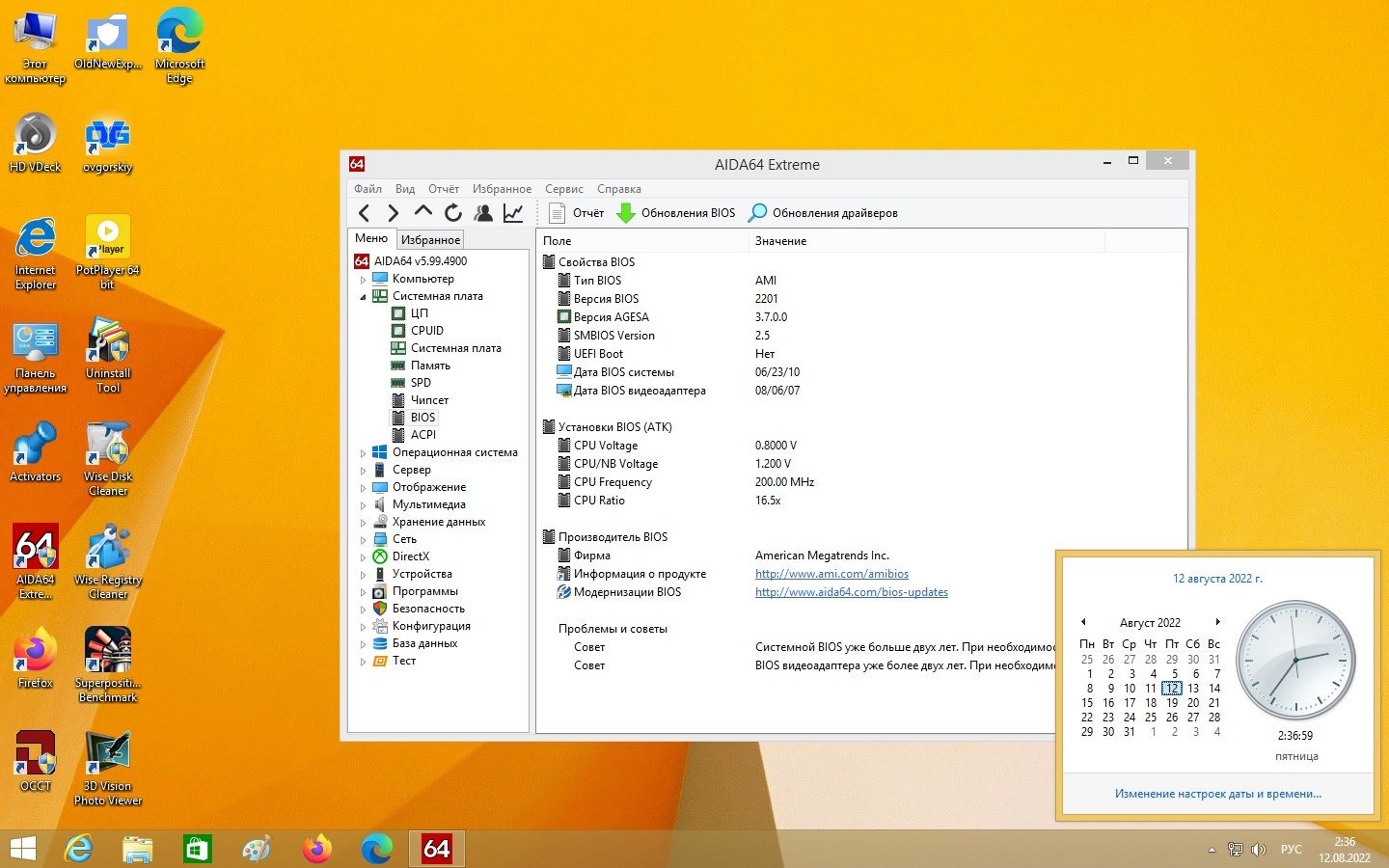Select Wise Disk Cleaner desktop icon
This screenshot has width=1389, height=868.
click(x=107, y=458)
